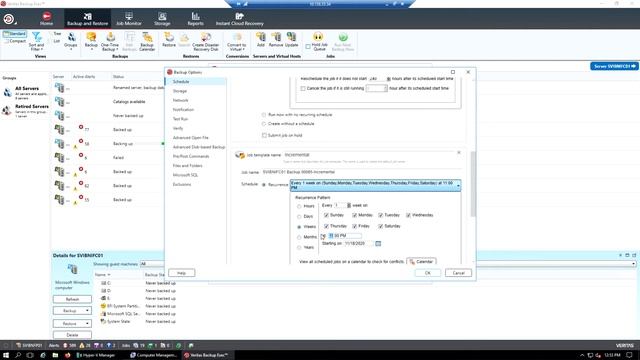
Task: Open Backup dropdown button in Details panel
Action: [x=72, y=311]
